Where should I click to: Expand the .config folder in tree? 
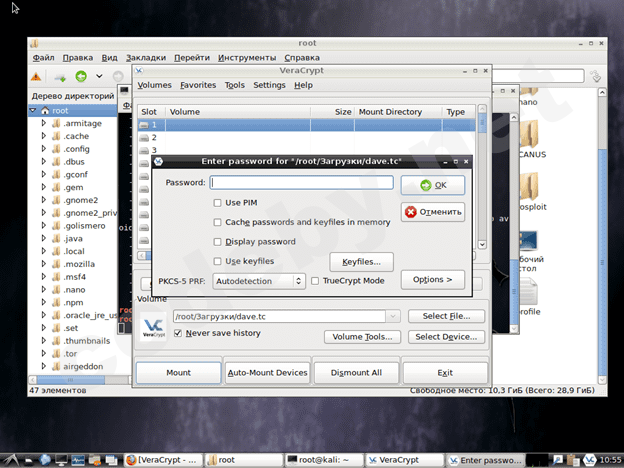[44, 148]
